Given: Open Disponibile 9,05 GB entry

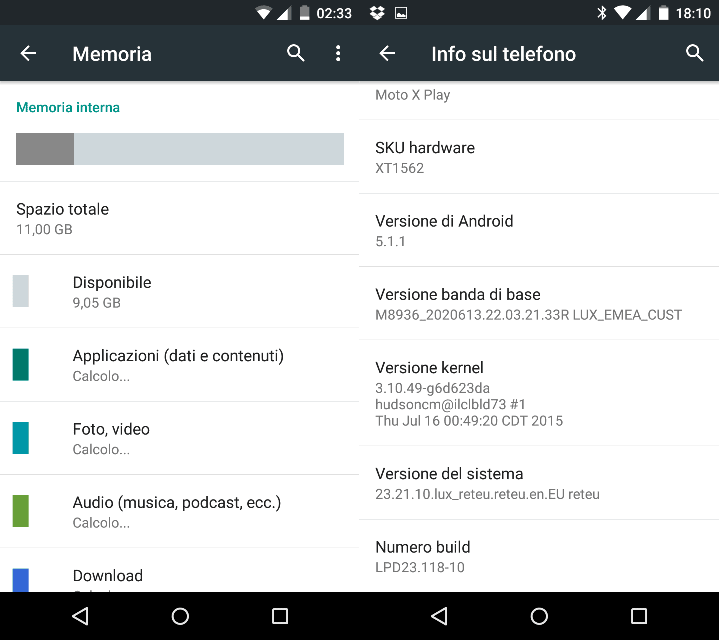Looking at the screenshot, I should click(179, 292).
